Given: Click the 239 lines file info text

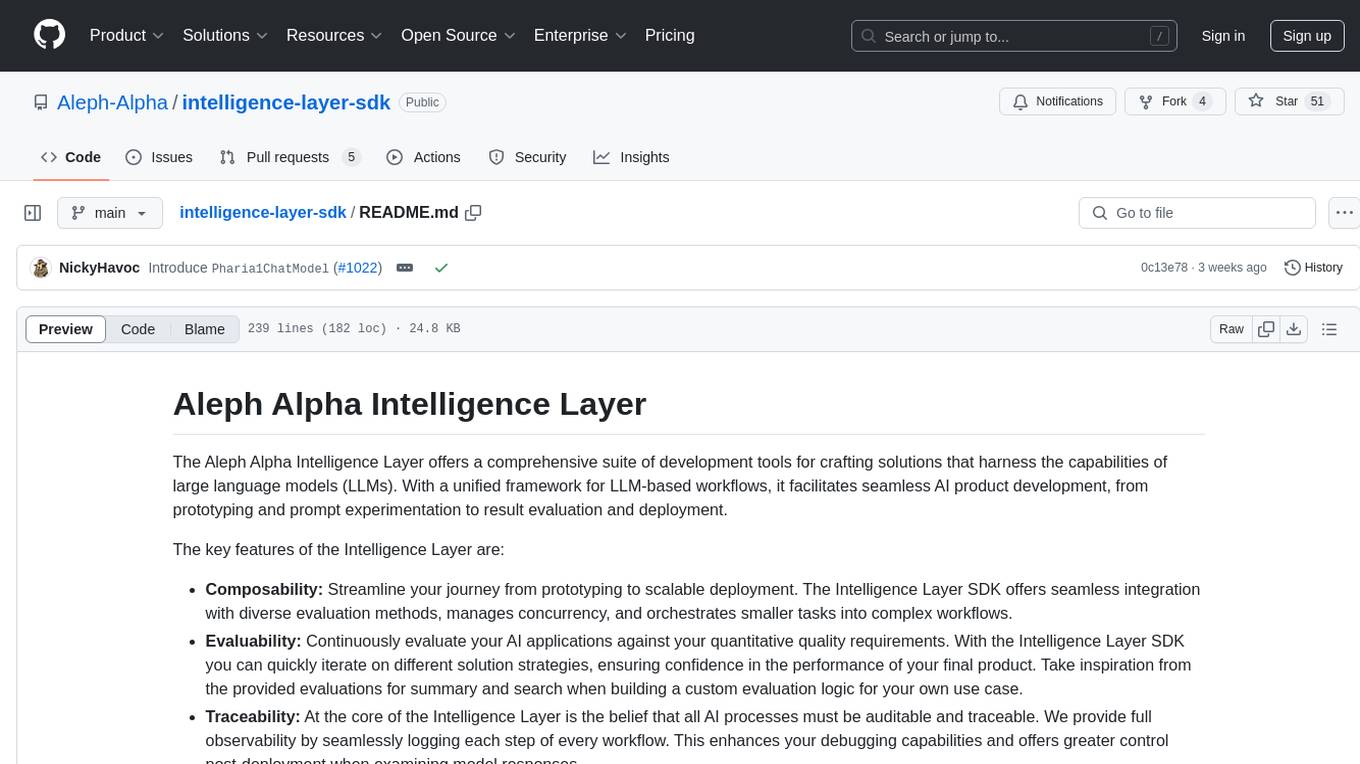Looking at the screenshot, I should [x=353, y=329].
